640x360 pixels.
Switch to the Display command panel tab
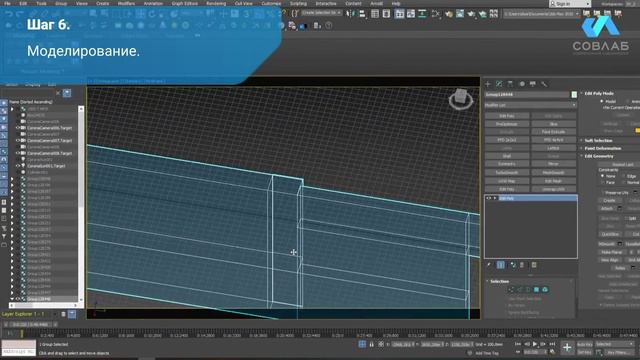533,84
